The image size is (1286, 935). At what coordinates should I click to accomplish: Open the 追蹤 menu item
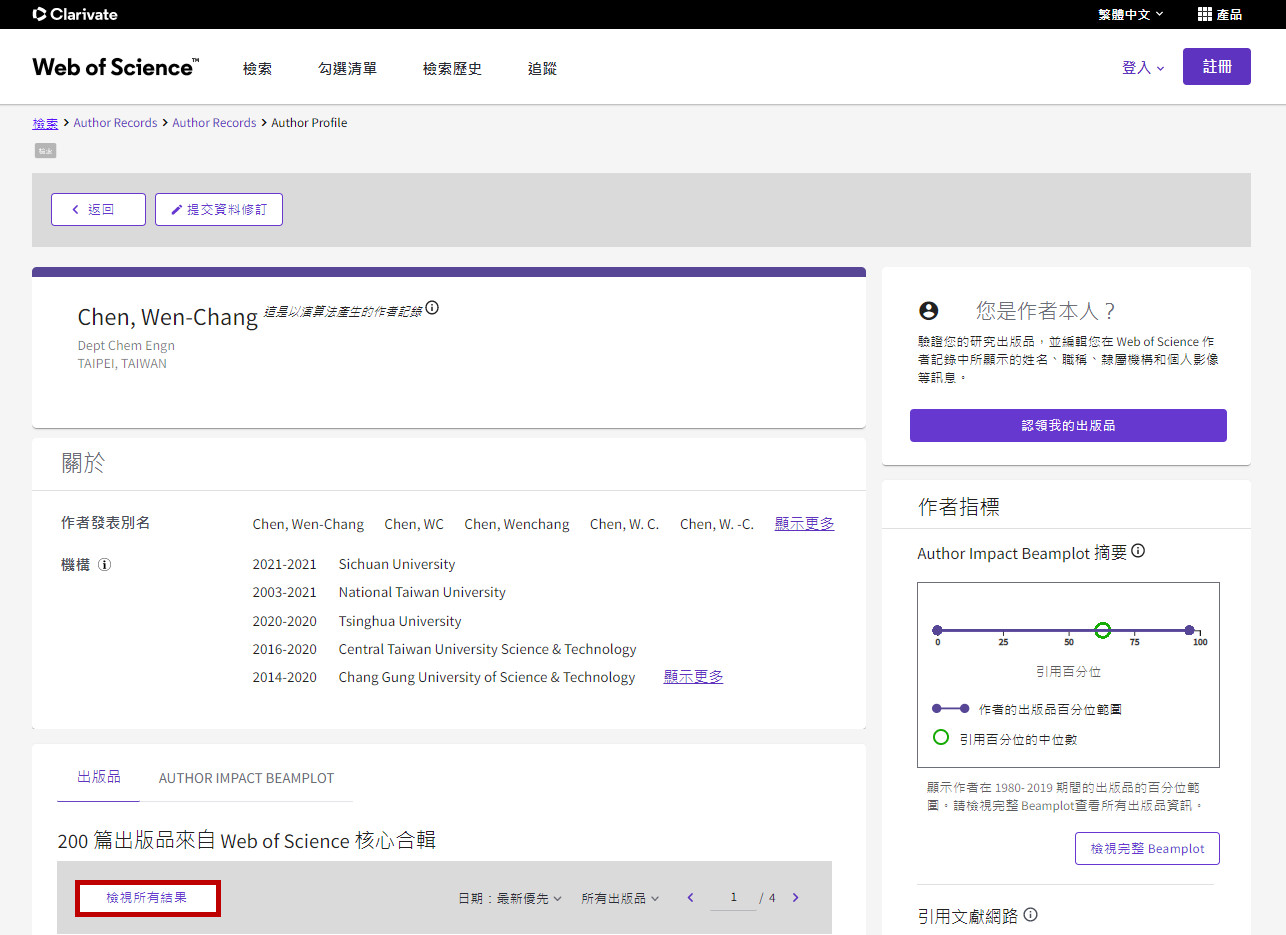(x=542, y=68)
